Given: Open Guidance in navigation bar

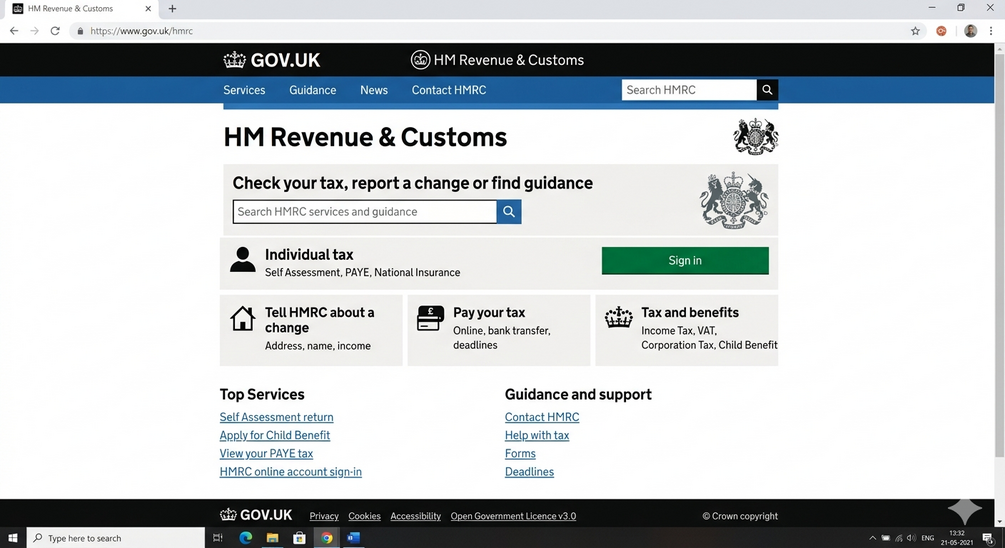Looking at the screenshot, I should click(313, 90).
